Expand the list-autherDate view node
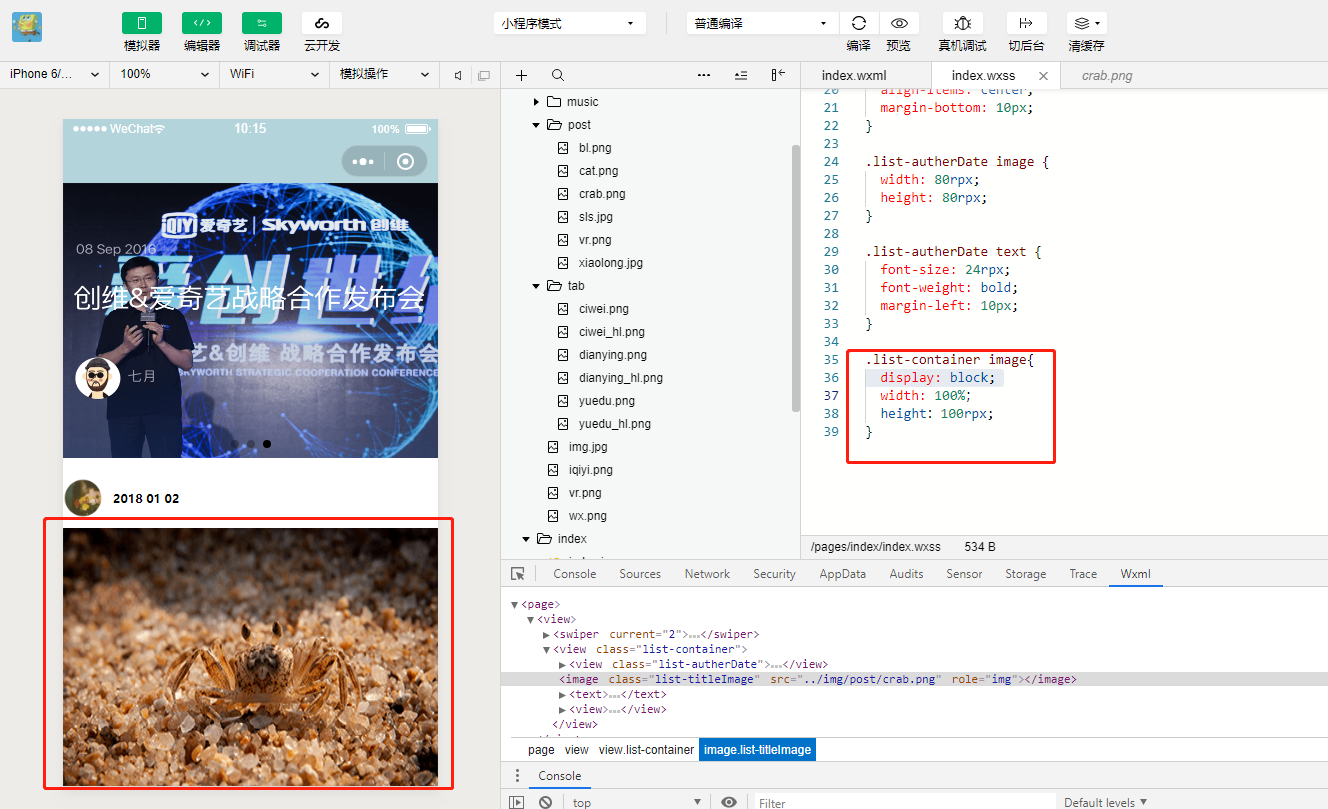Screen dimensions: 1328x809 562,665
